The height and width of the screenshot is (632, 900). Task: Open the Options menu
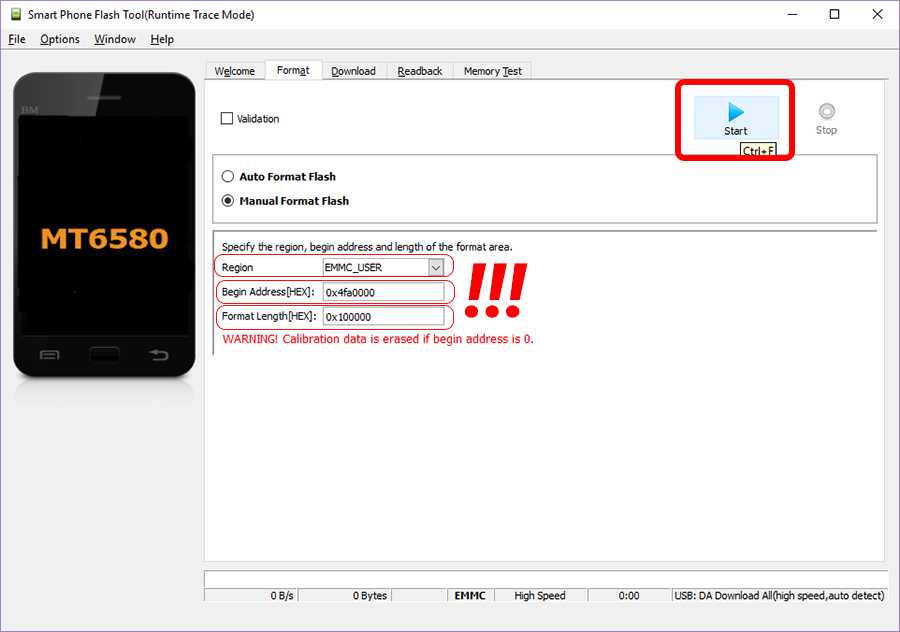tap(60, 39)
